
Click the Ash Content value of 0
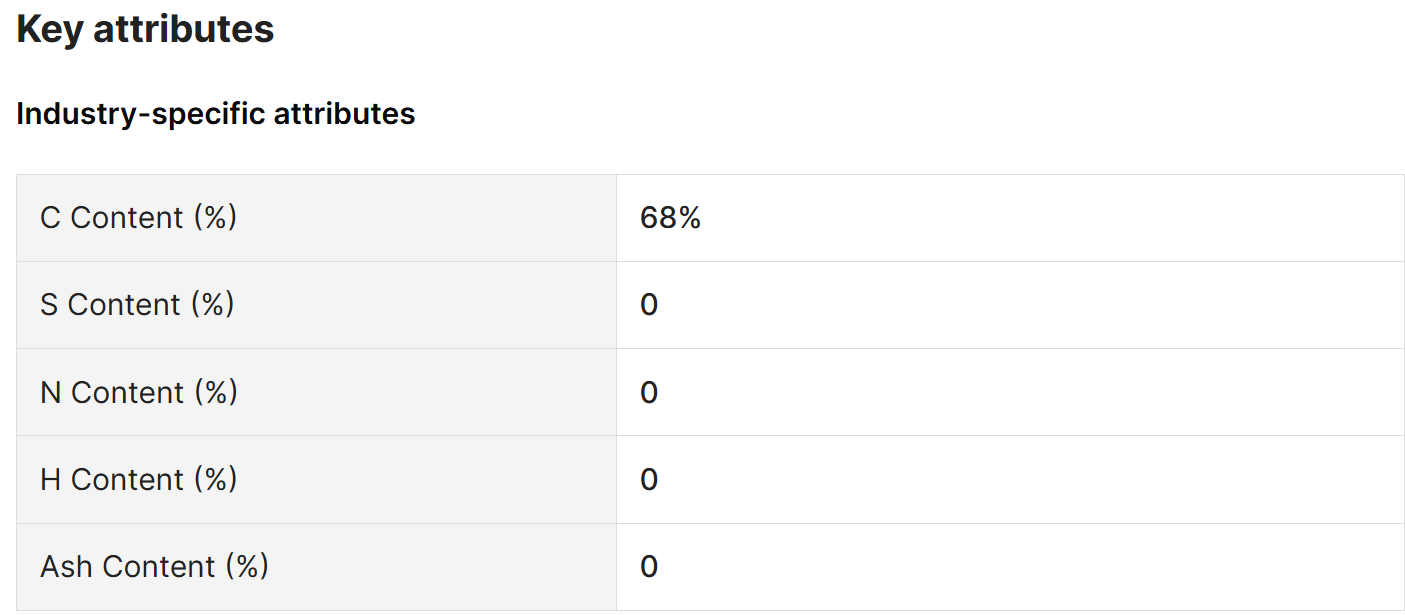(649, 567)
